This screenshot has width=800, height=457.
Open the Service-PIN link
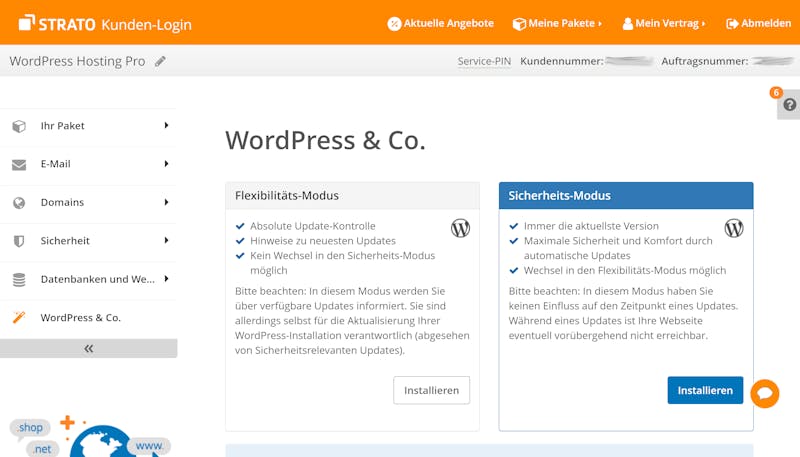[484, 61]
